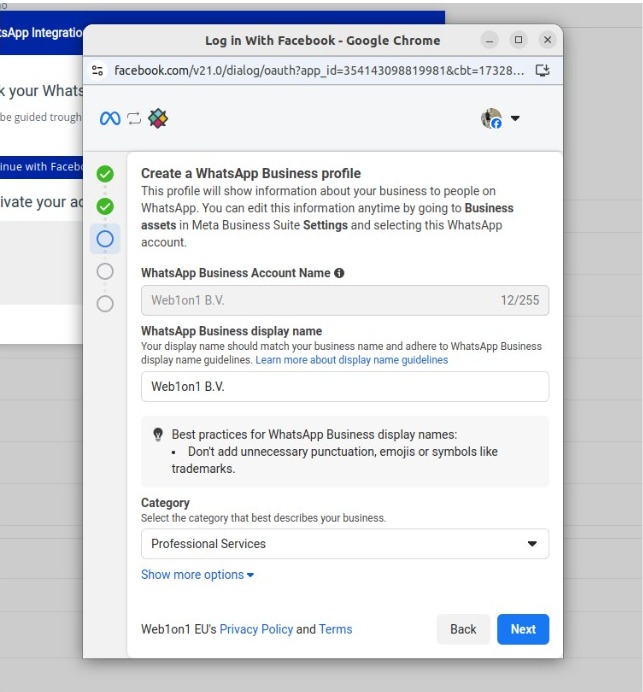Click the icon at right end of address bar
643x692 pixels.
click(x=543, y=70)
